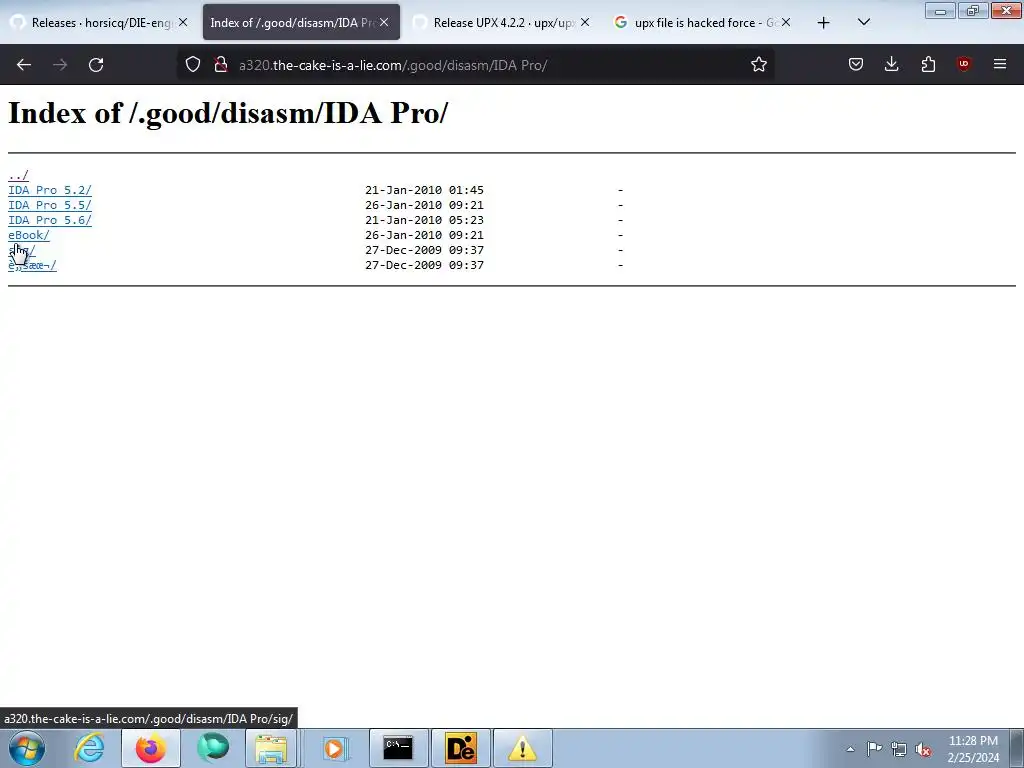This screenshot has width=1024, height=768.
Task: Switch to the Releases horsicq/DIE-engine tab
Action: click(x=101, y=22)
